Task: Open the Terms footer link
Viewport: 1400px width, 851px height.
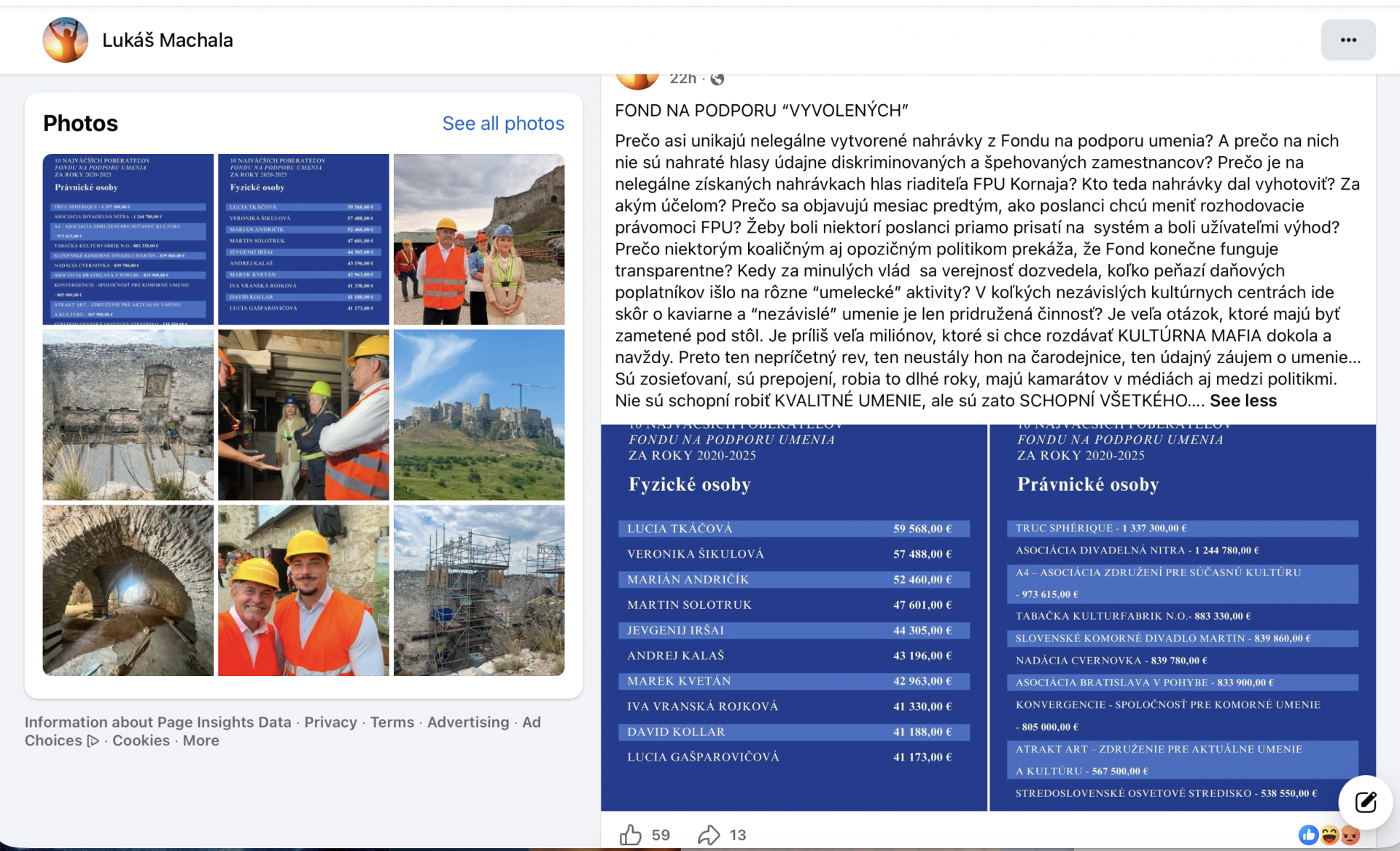Action: (392, 722)
